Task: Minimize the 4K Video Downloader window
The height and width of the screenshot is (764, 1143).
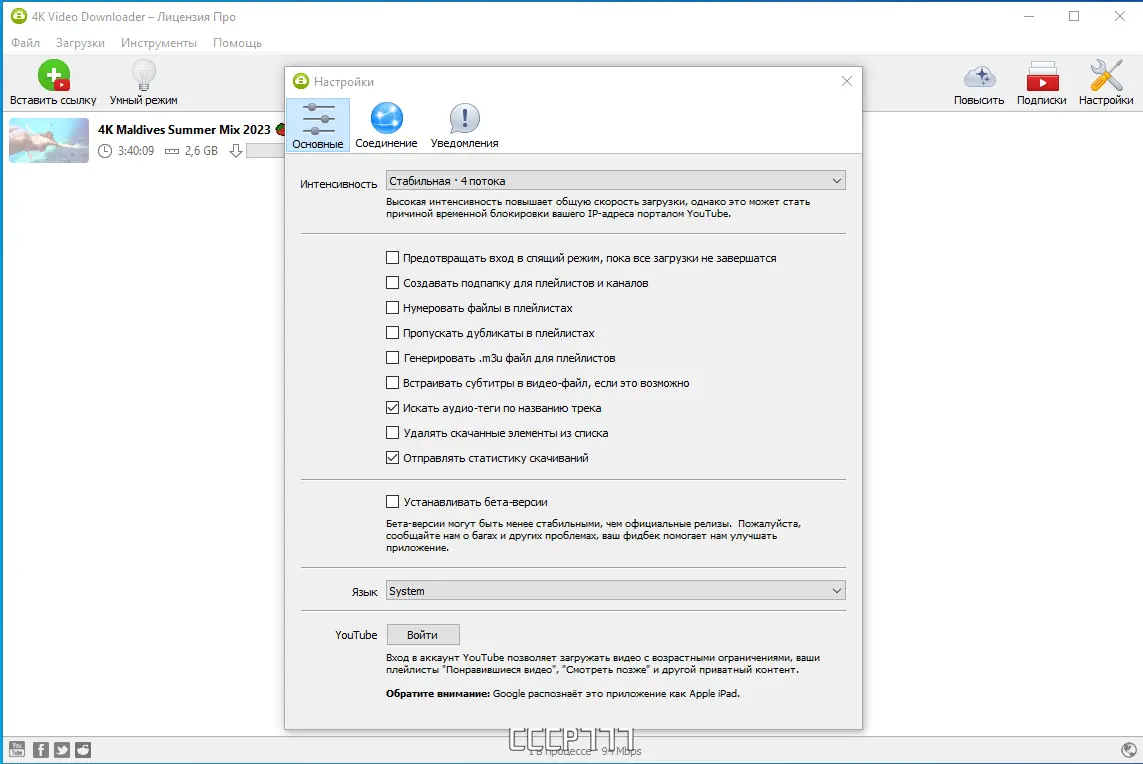Action: point(1029,16)
